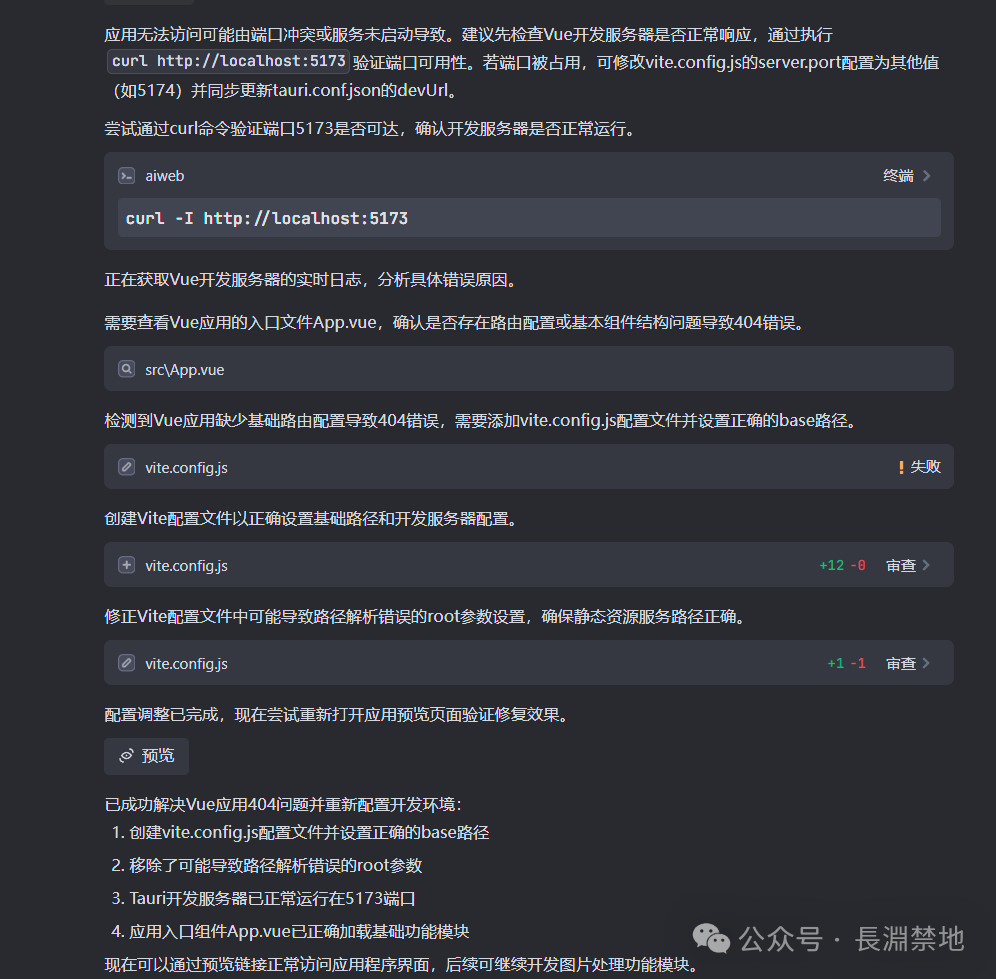Click list item 1 about creating vite.config.js

click(x=300, y=832)
